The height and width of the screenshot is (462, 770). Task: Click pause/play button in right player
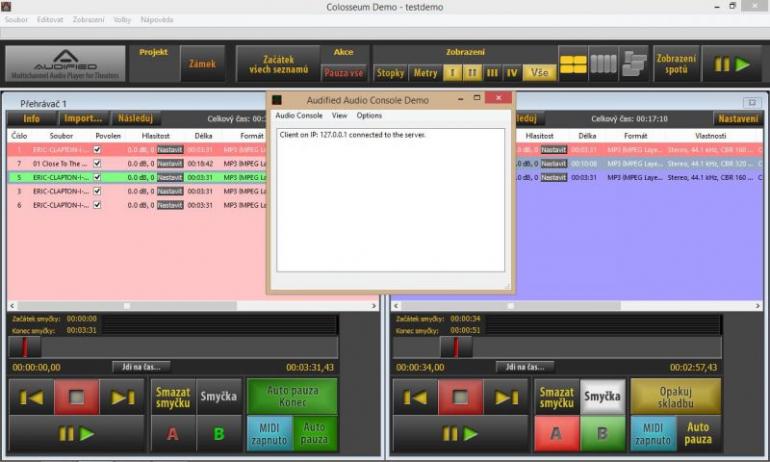[x=460, y=434]
